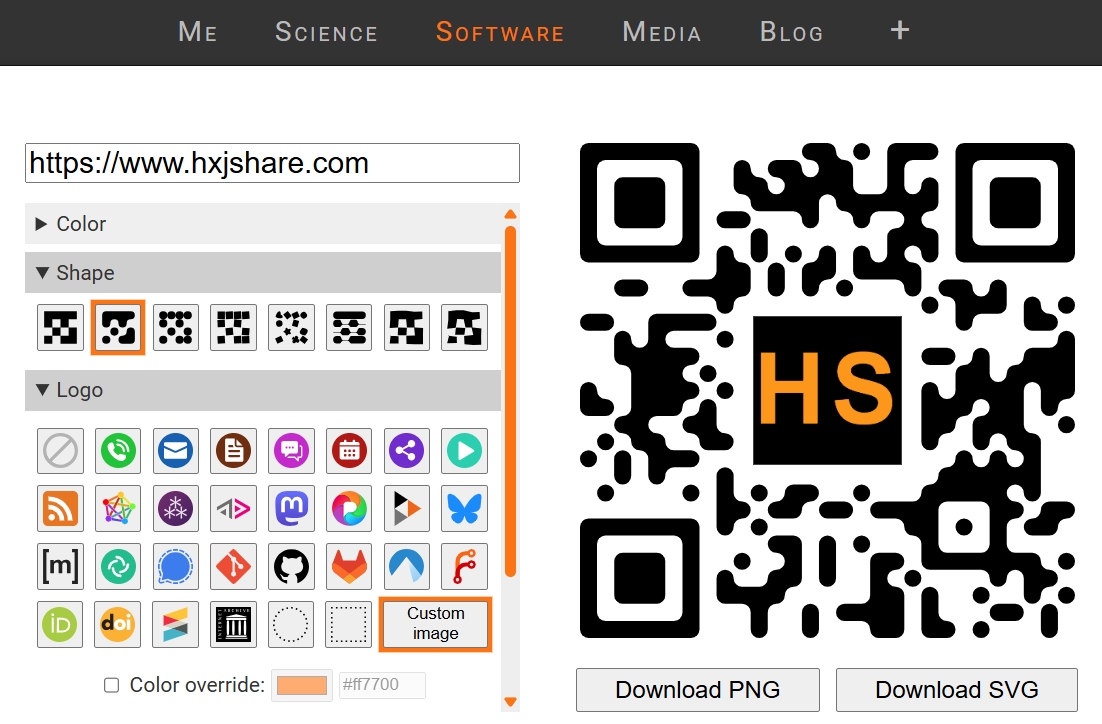Choose the no-logo option
Screen dimensions: 1102x724
pyautogui.click(x=60, y=451)
